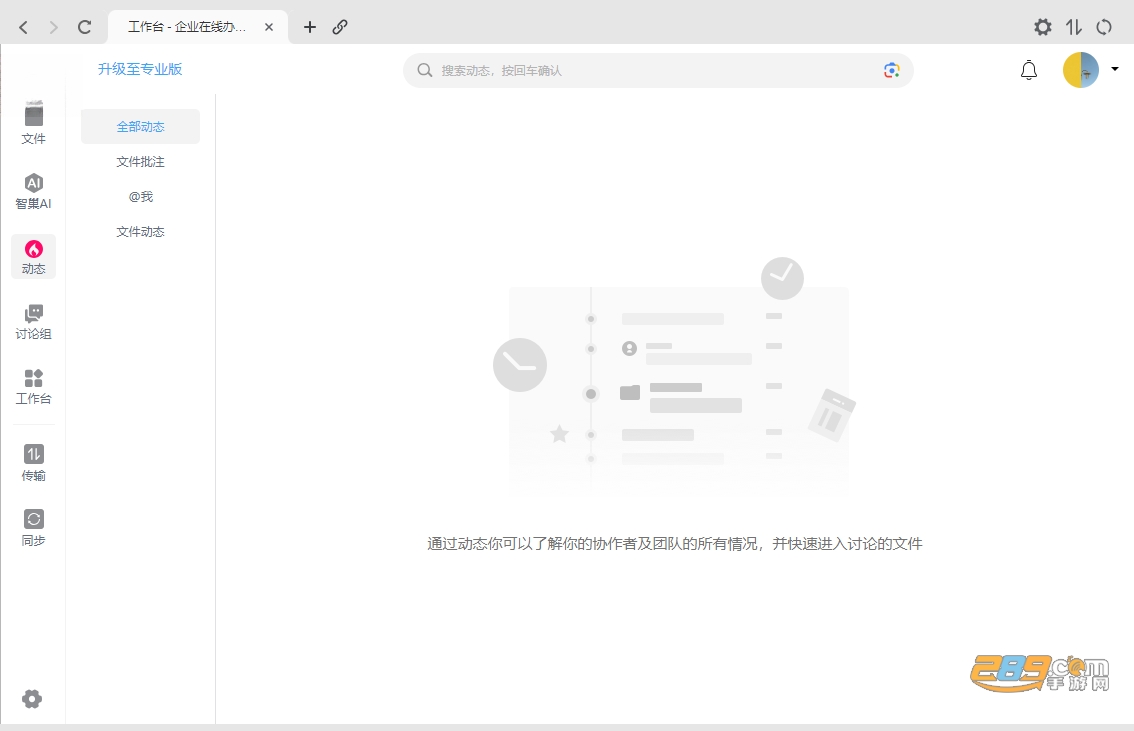Click the colorful AI icon in the search bar

[891, 70]
